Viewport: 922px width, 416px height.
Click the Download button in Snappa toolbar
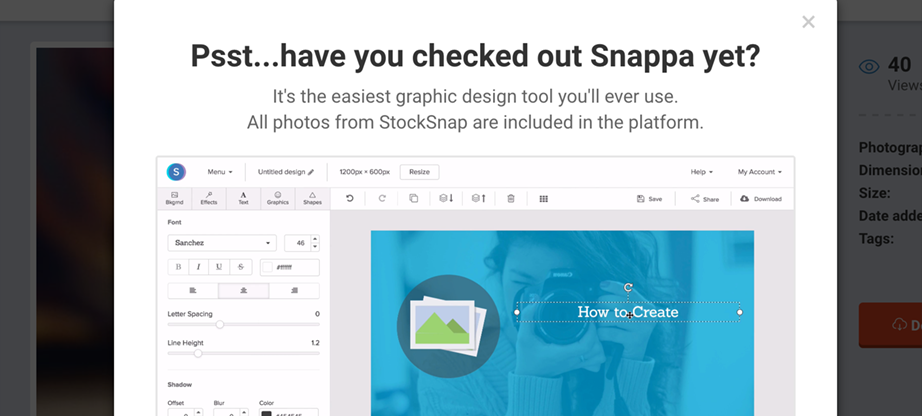pos(761,199)
